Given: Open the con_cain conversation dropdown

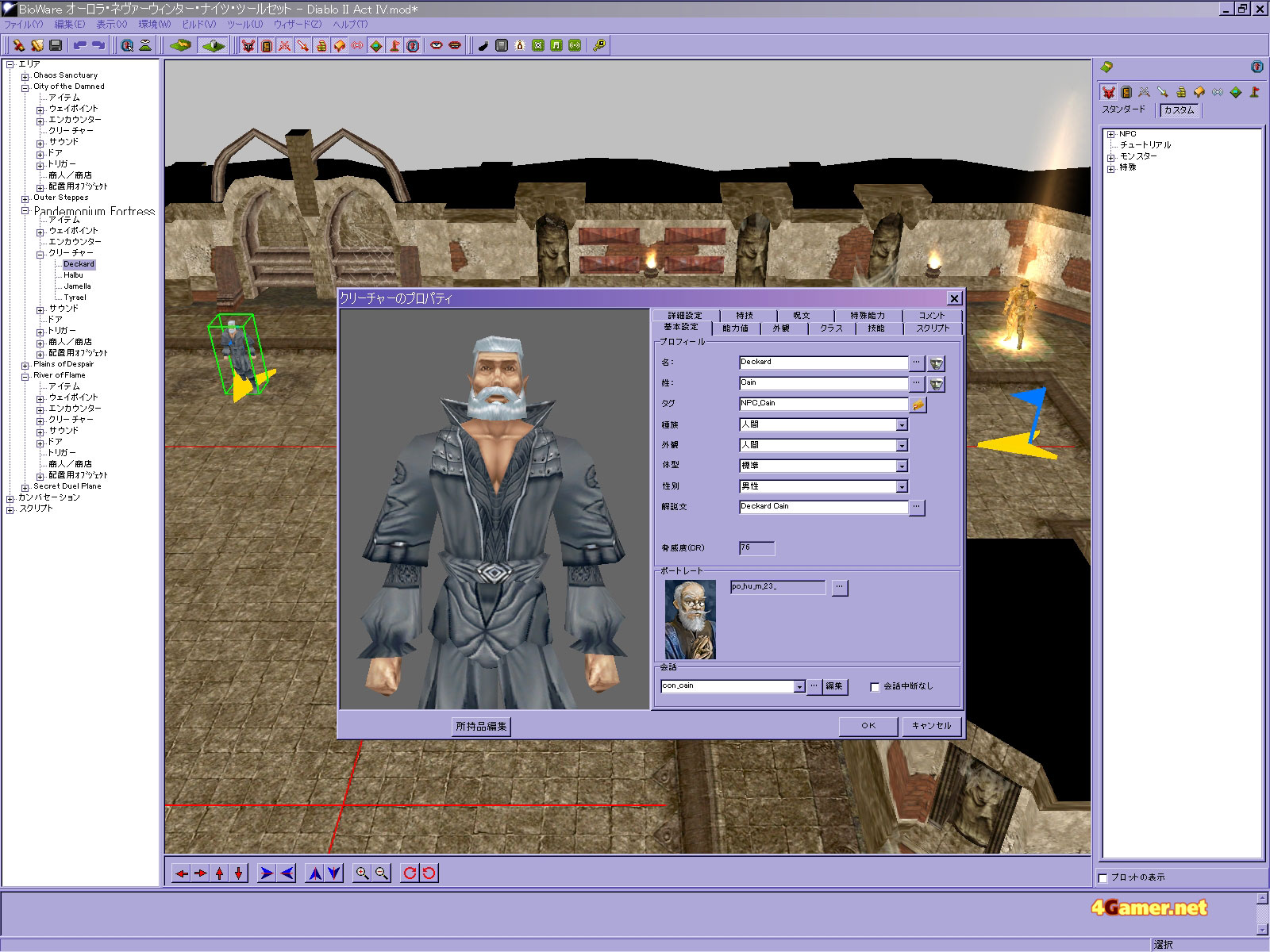Looking at the screenshot, I should pyautogui.click(x=799, y=687).
